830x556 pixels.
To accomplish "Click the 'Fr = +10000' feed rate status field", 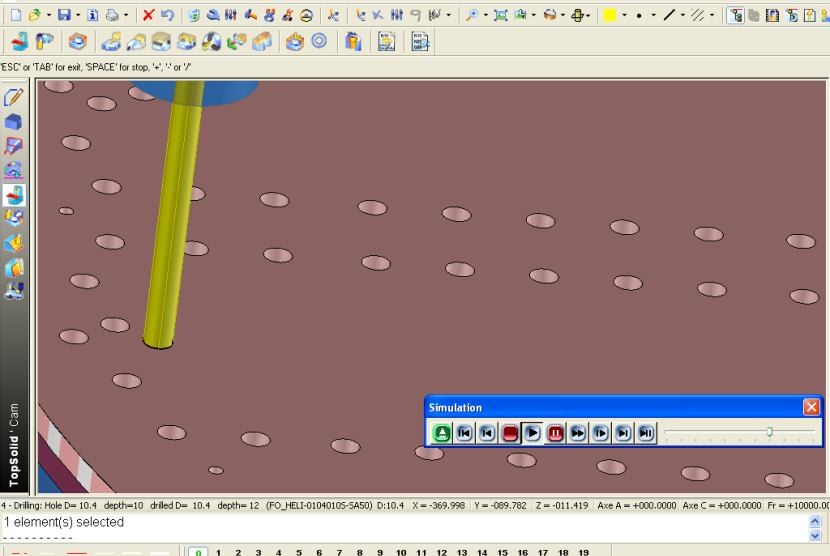I will (798, 506).
